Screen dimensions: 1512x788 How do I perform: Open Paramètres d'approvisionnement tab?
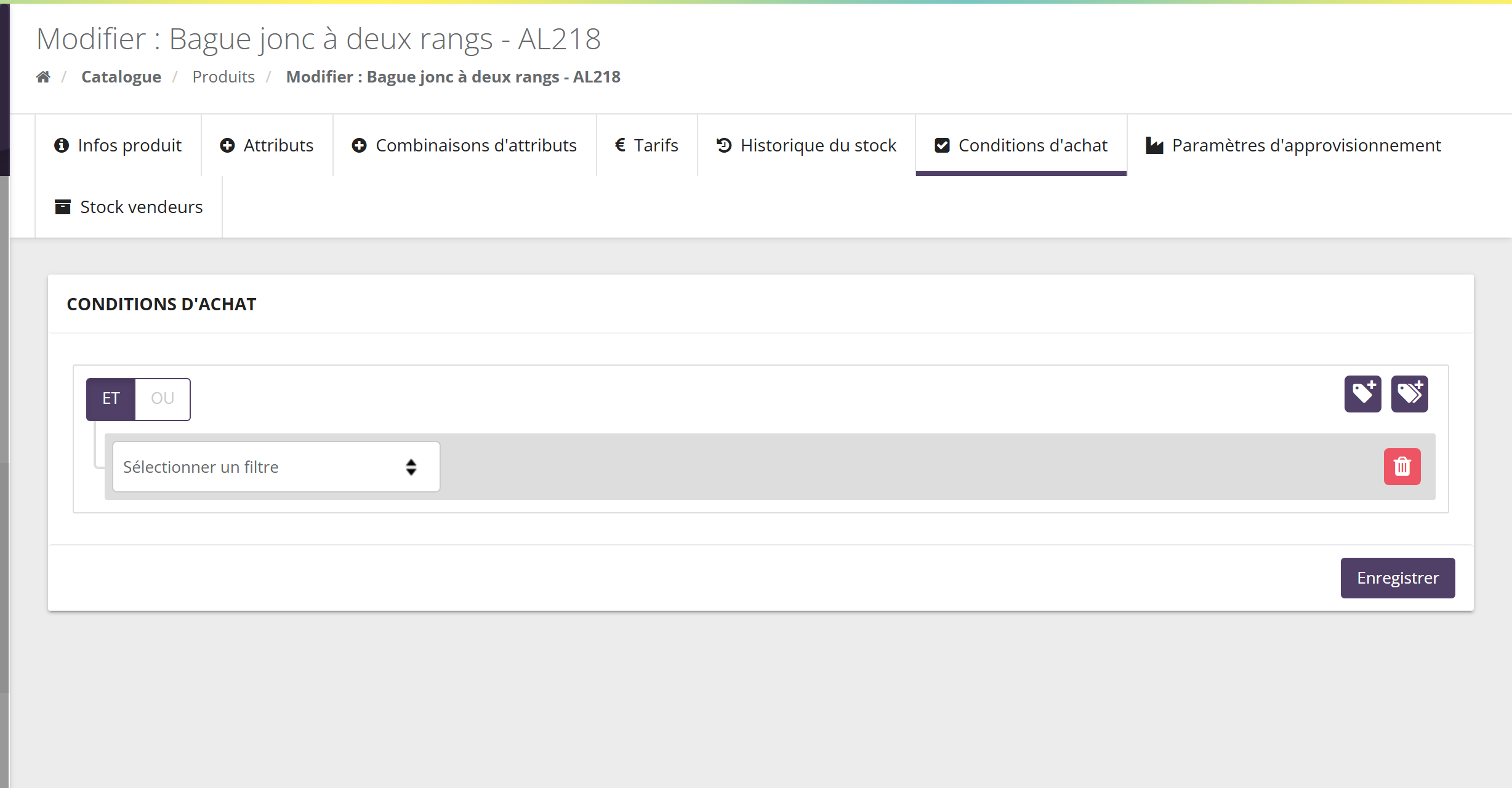1293,145
